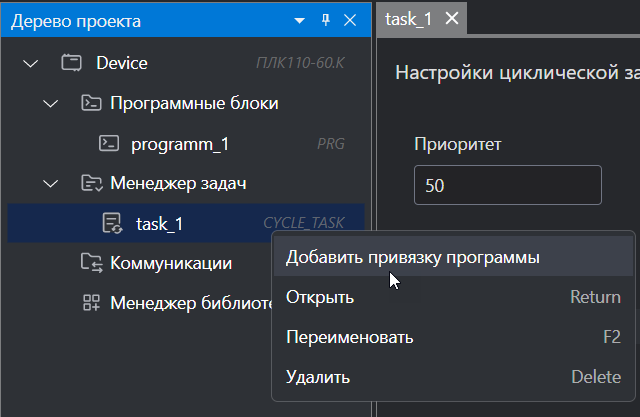The width and height of the screenshot is (640, 417).
Task: Switch to the task_1 tab
Action: click(x=408, y=19)
